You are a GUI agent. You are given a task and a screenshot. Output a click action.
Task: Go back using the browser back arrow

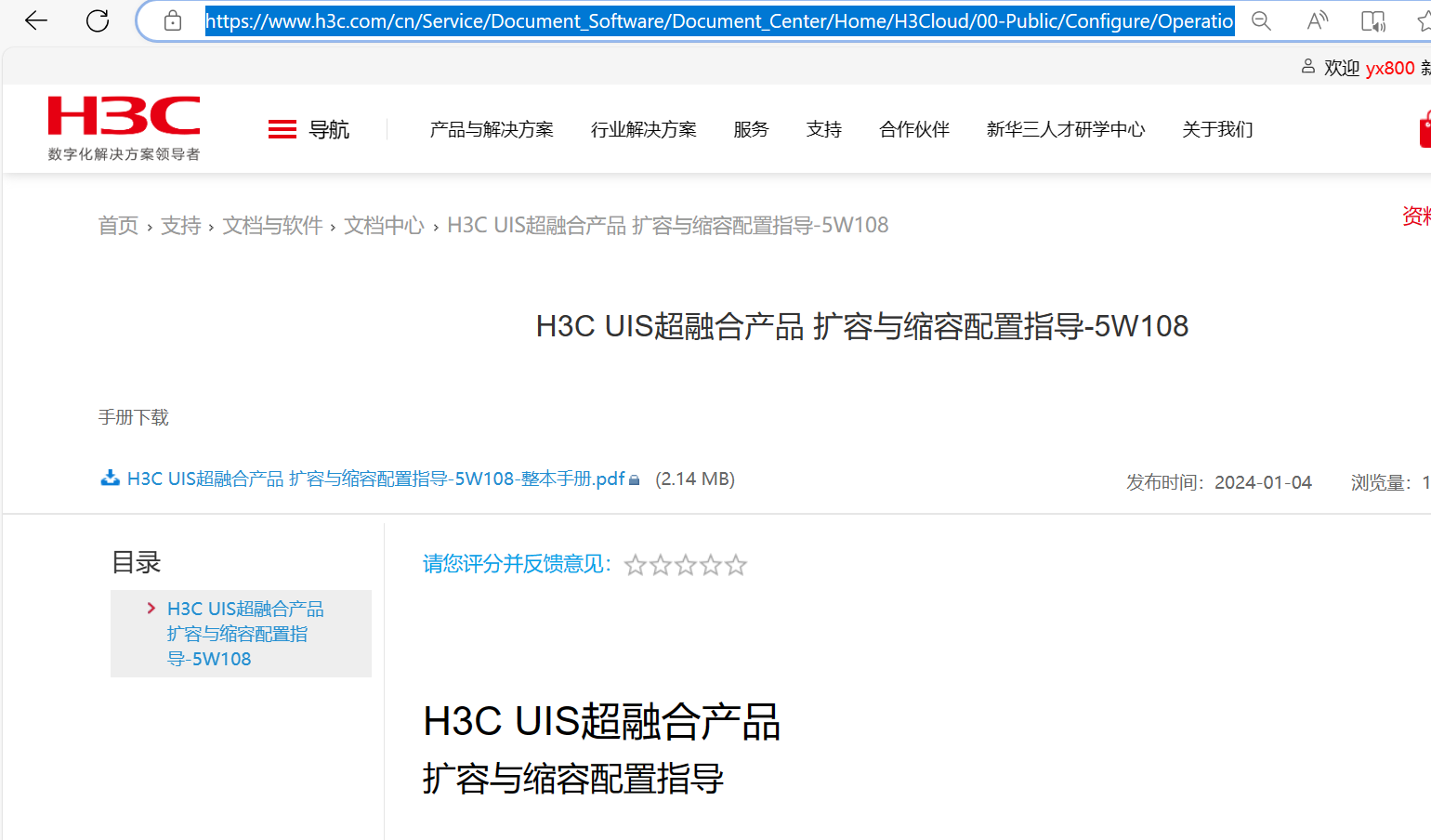tap(36, 20)
